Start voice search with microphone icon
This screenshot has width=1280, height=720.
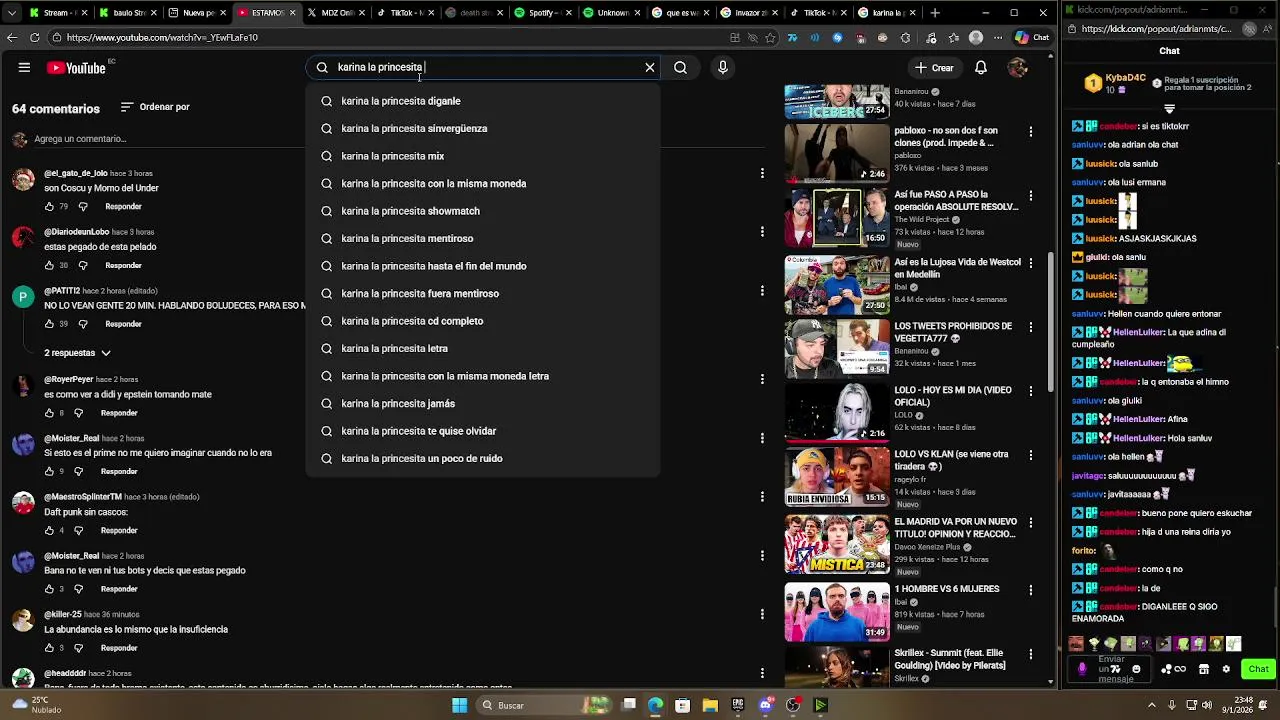pos(722,68)
